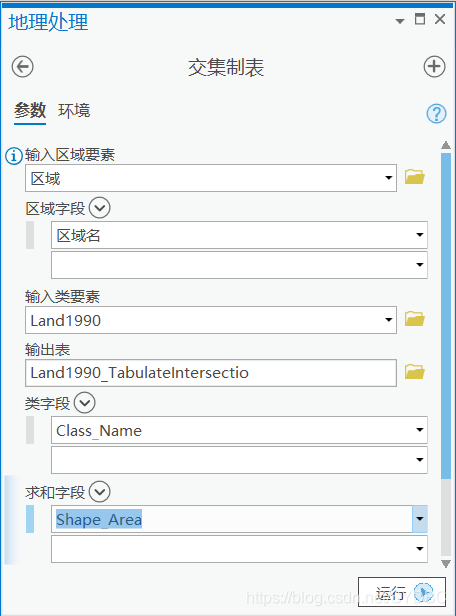Browse folder for 输入区域要素
Viewport: 456px width, 616px height.
click(415, 177)
